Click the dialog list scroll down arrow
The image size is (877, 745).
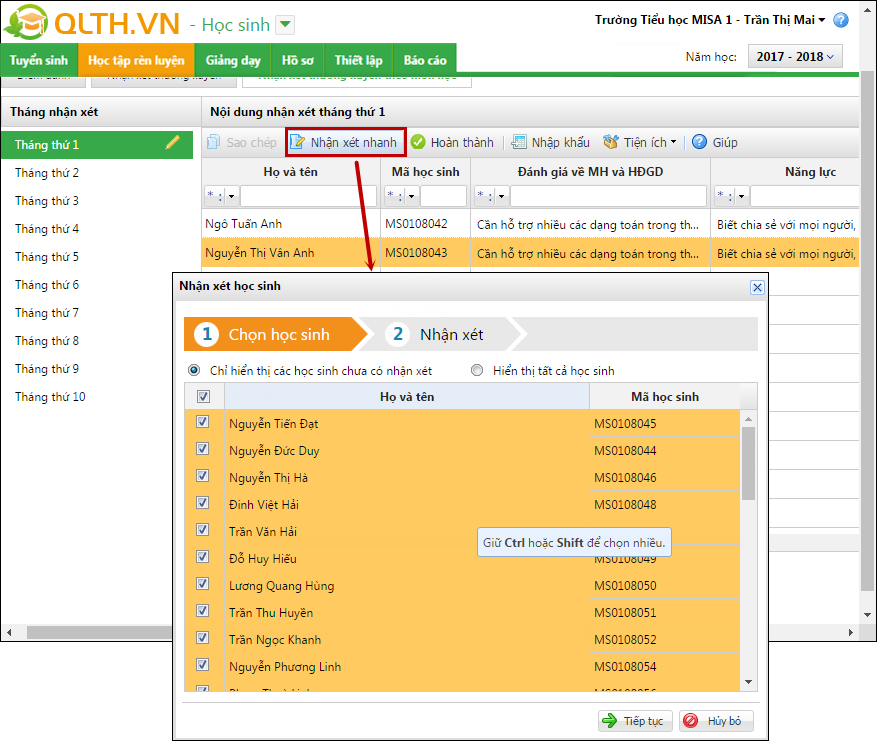[x=748, y=682]
